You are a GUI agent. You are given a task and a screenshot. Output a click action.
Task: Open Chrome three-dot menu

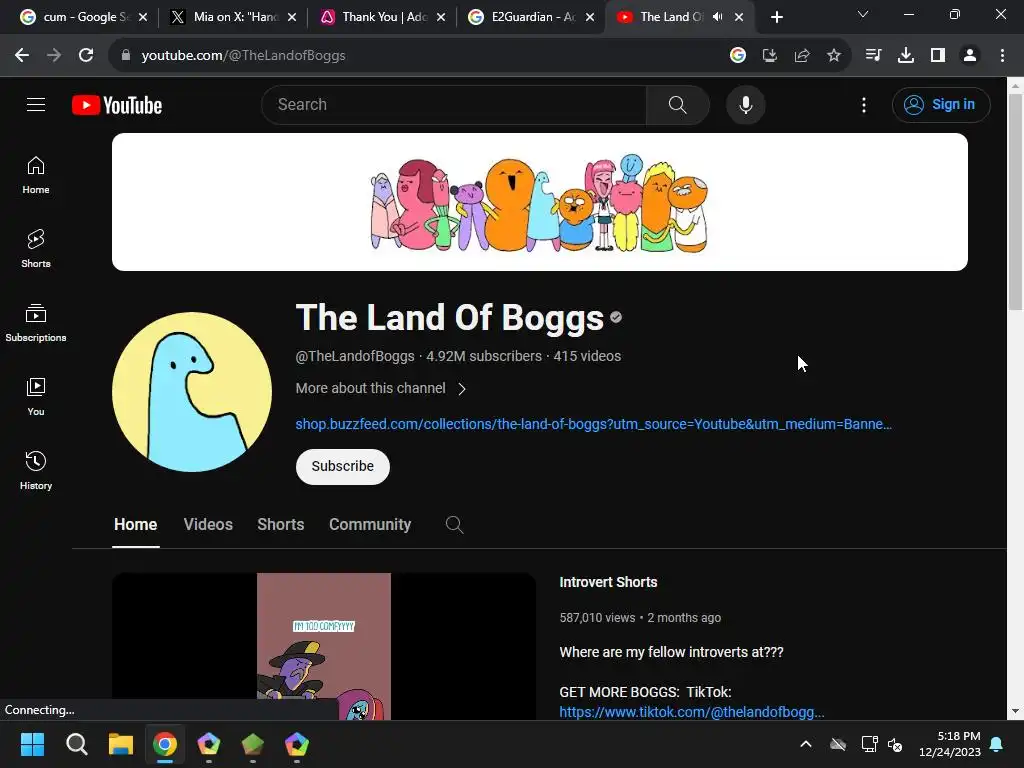click(x=1002, y=56)
